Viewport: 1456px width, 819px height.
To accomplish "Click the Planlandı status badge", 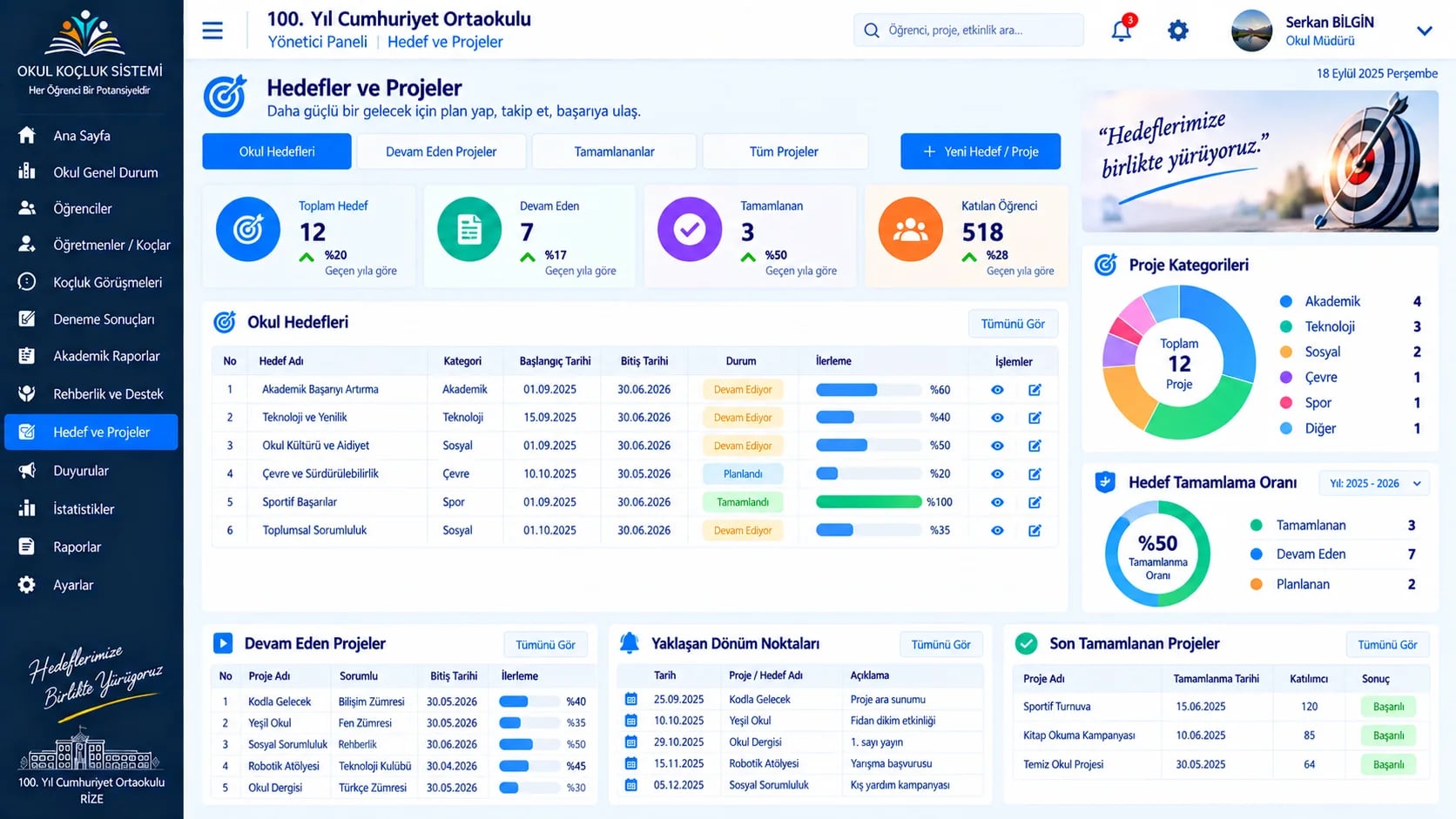I will (x=743, y=474).
